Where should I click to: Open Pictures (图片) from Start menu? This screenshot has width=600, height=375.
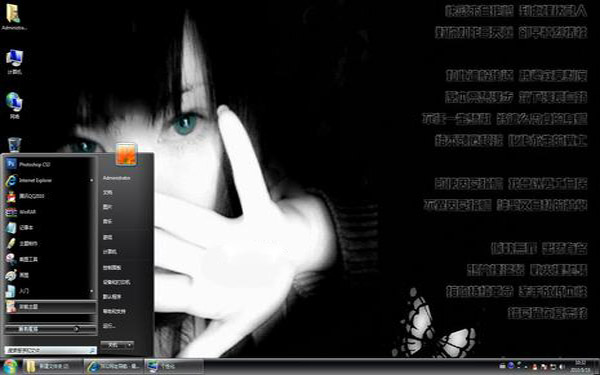click(108, 207)
